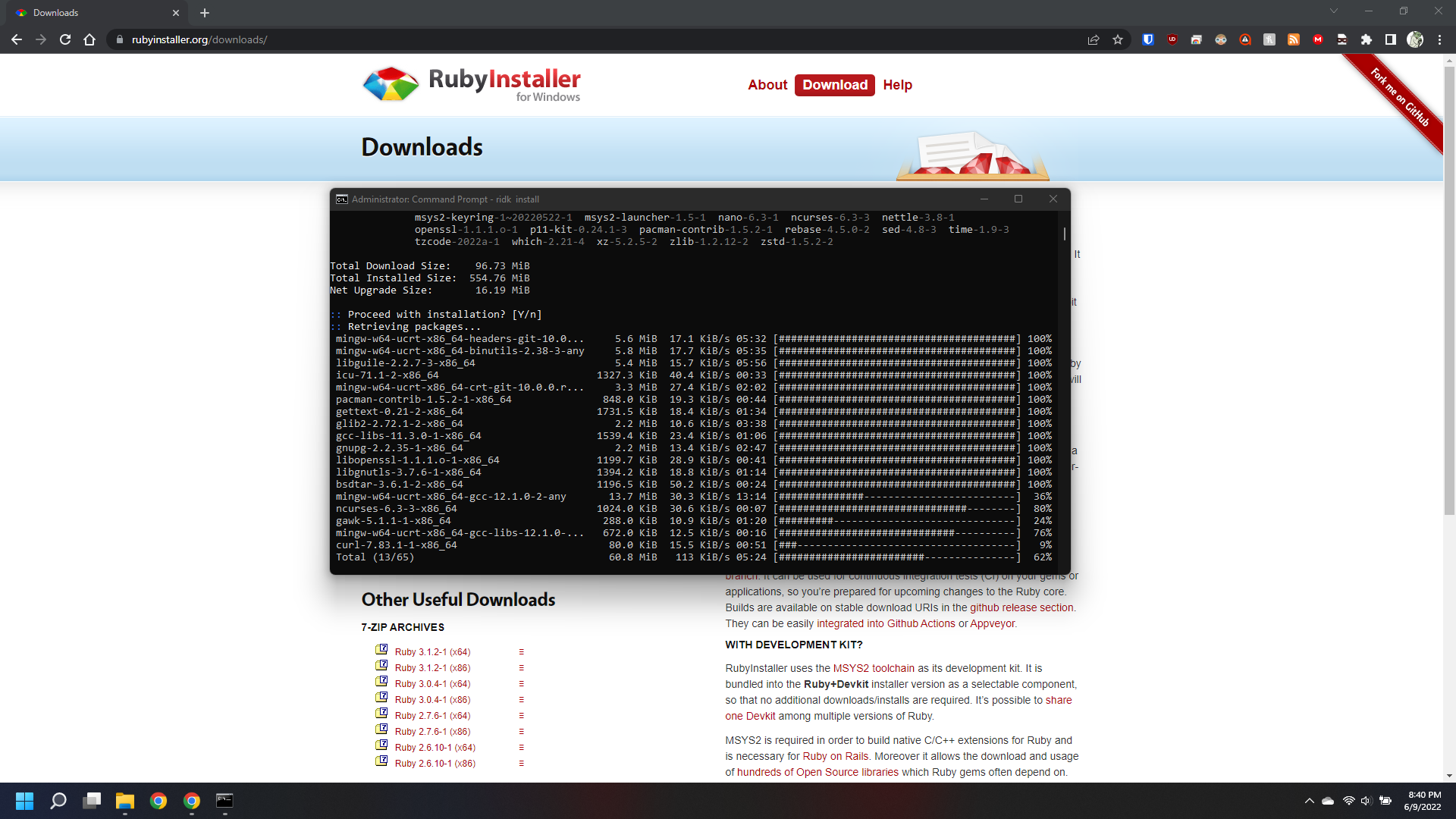Open the About page
This screenshot has width=1456, height=819.
click(x=767, y=85)
